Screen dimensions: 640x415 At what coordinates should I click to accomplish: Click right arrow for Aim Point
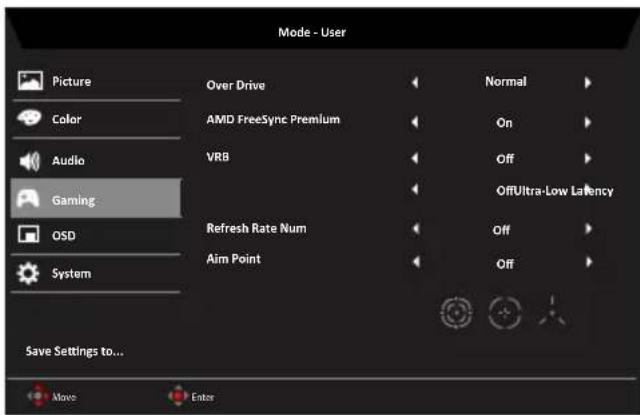click(x=589, y=262)
